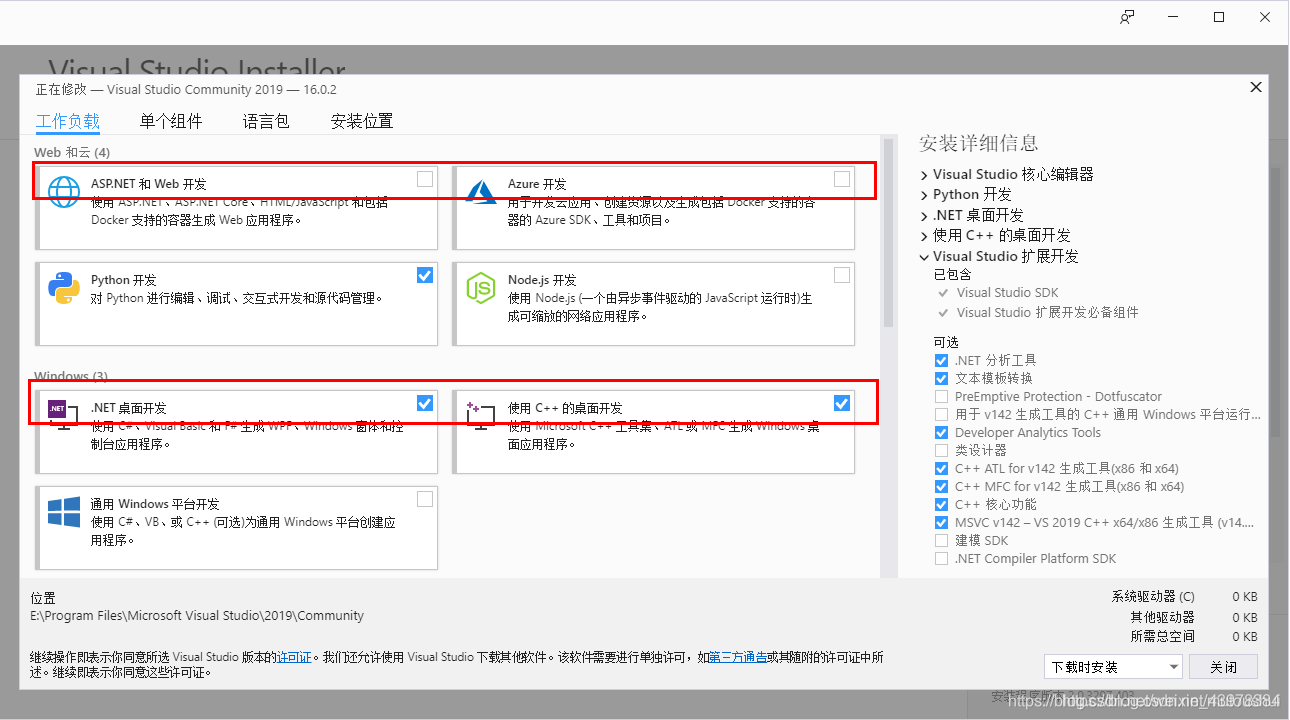Click the 安装详细信息 heading
The image size is (1290, 720).
click(978, 143)
